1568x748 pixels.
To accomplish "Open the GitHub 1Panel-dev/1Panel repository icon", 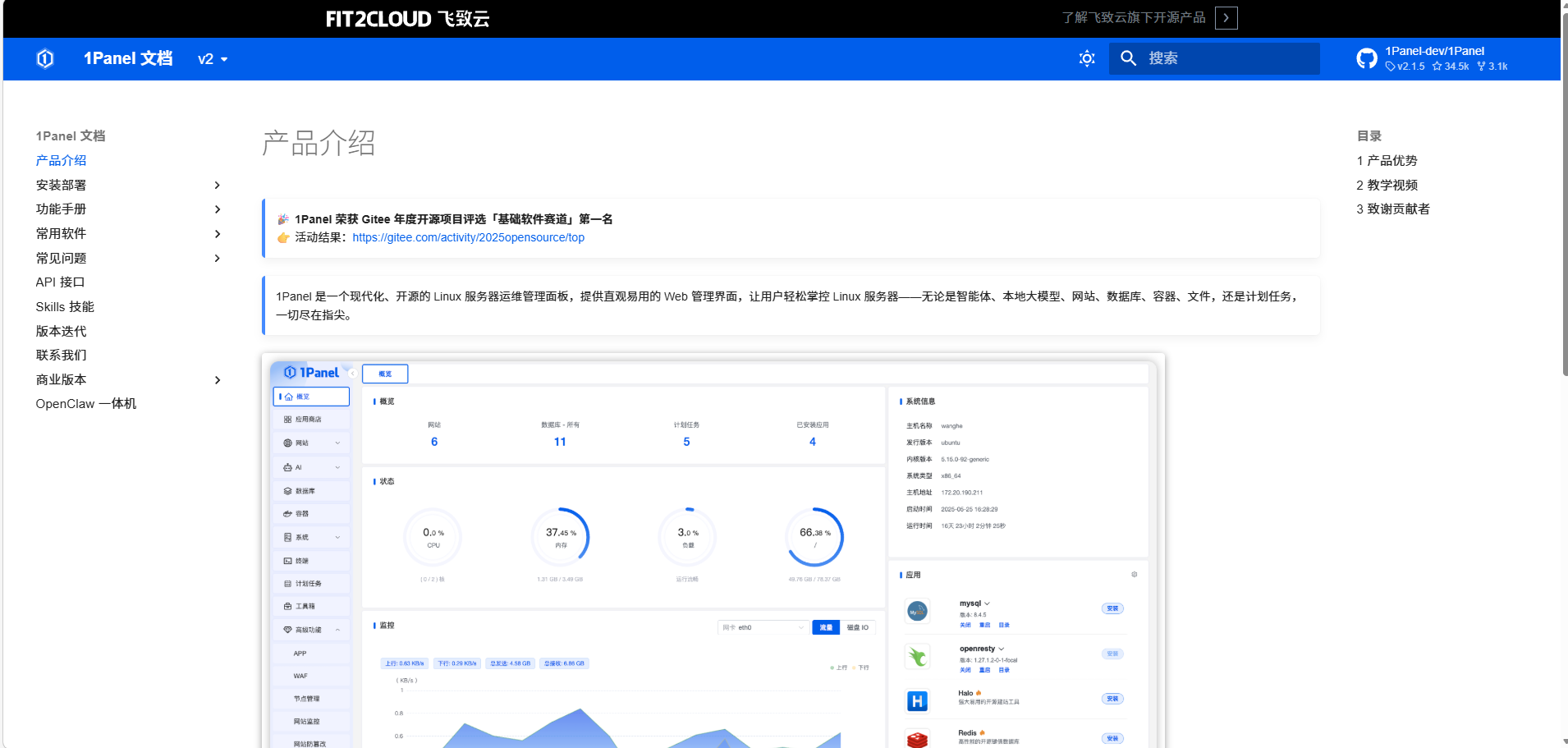I will 1367,59.
